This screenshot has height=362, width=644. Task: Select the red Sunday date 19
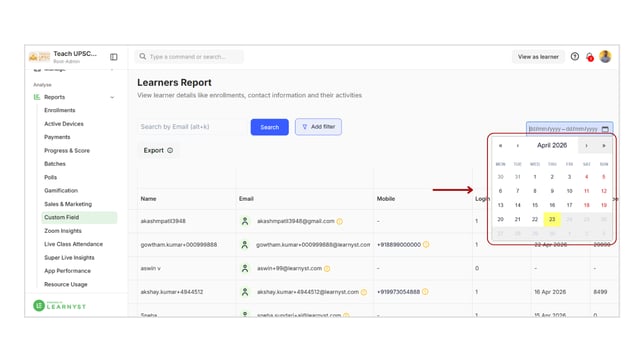pyautogui.click(x=604, y=205)
